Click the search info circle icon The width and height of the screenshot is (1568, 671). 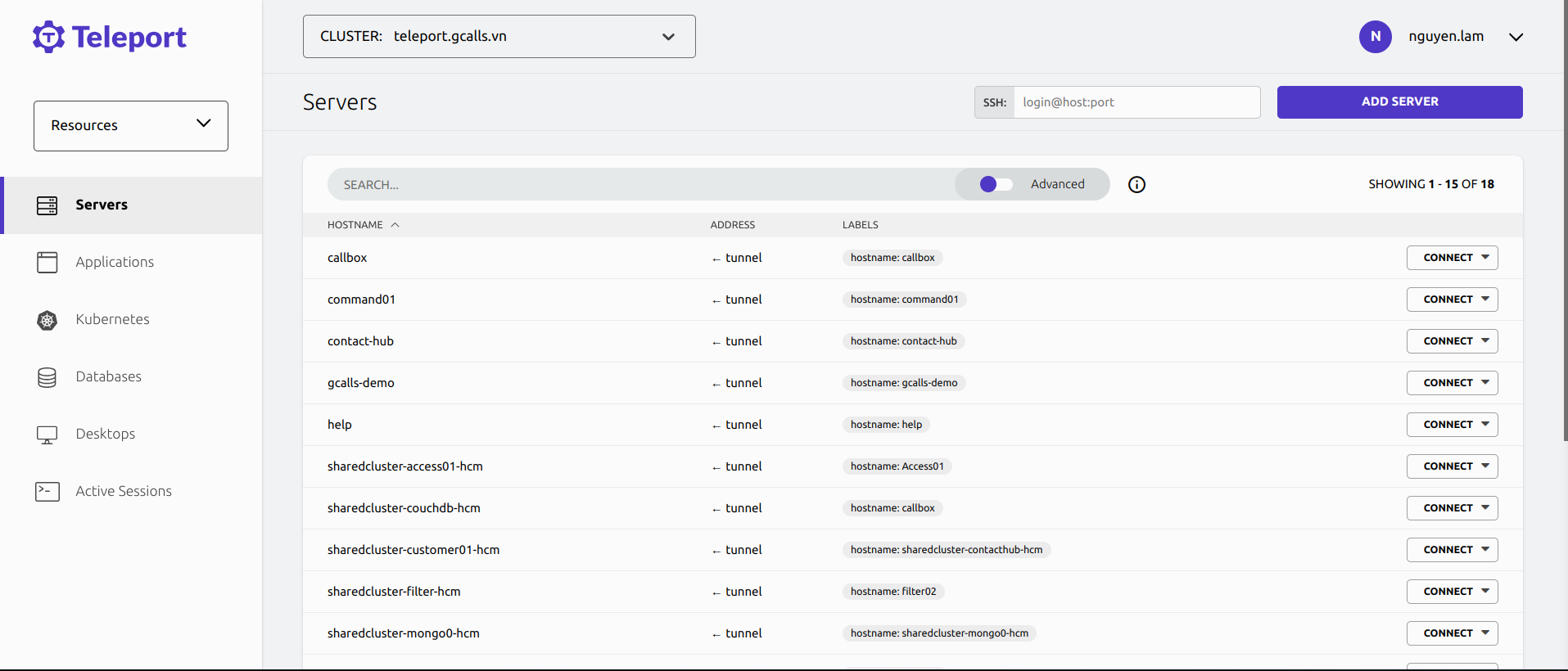click(x=1136, y=185)
